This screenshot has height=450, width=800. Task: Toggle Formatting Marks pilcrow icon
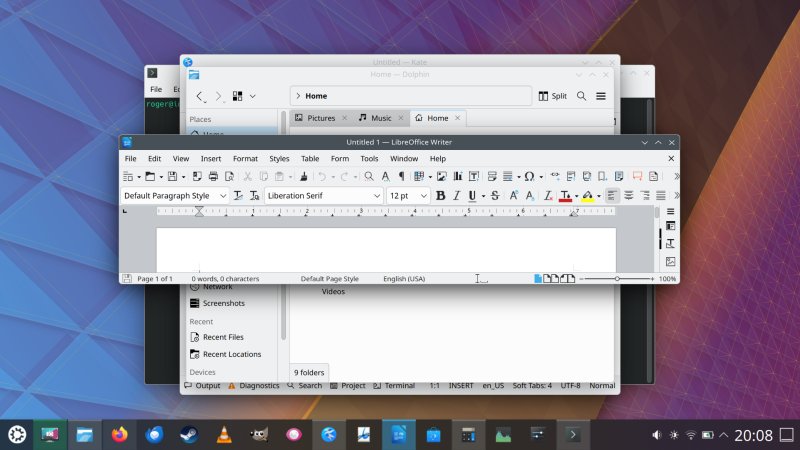[402, 177]
